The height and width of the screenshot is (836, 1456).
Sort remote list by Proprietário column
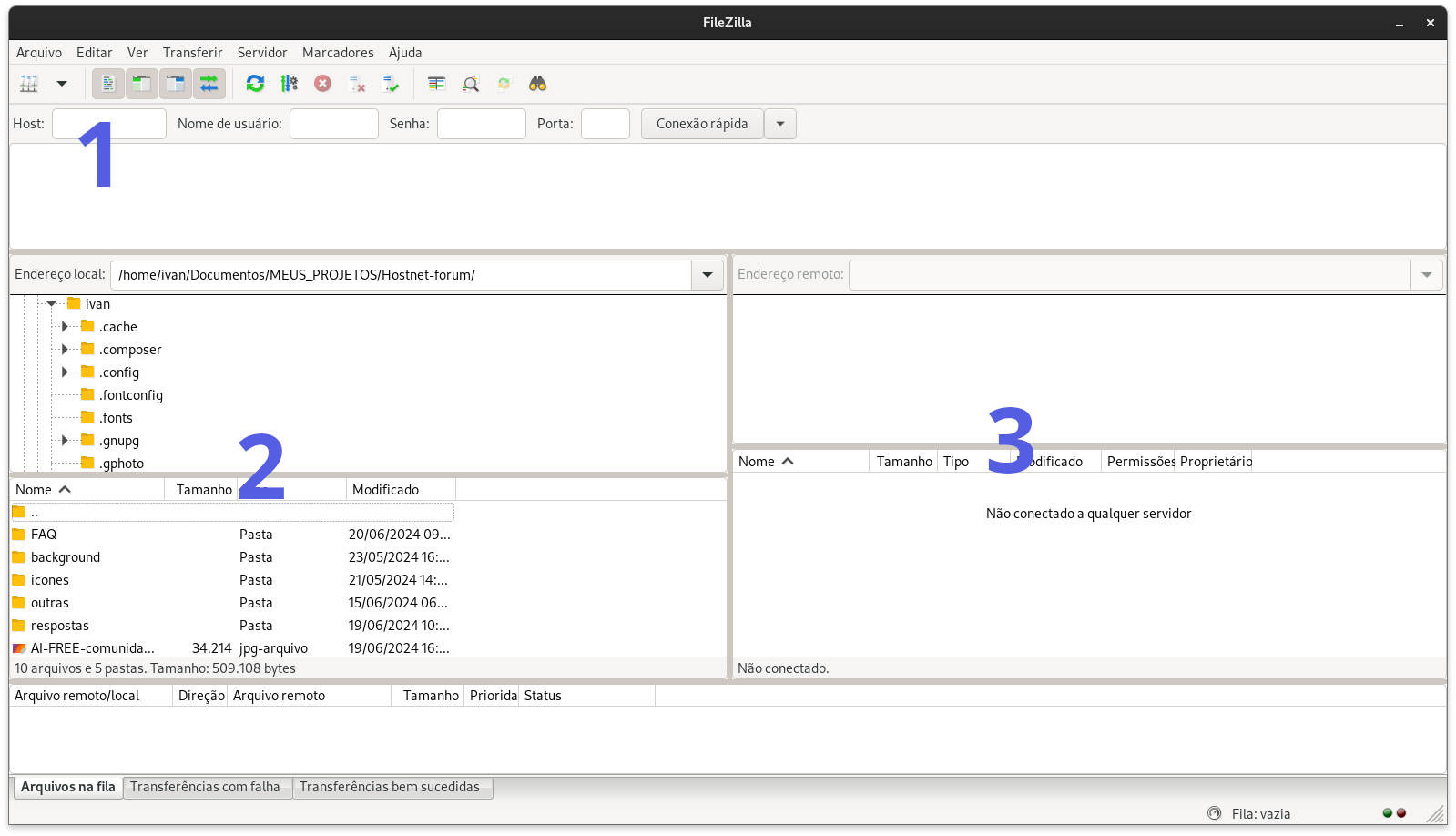pos(1214,462)
